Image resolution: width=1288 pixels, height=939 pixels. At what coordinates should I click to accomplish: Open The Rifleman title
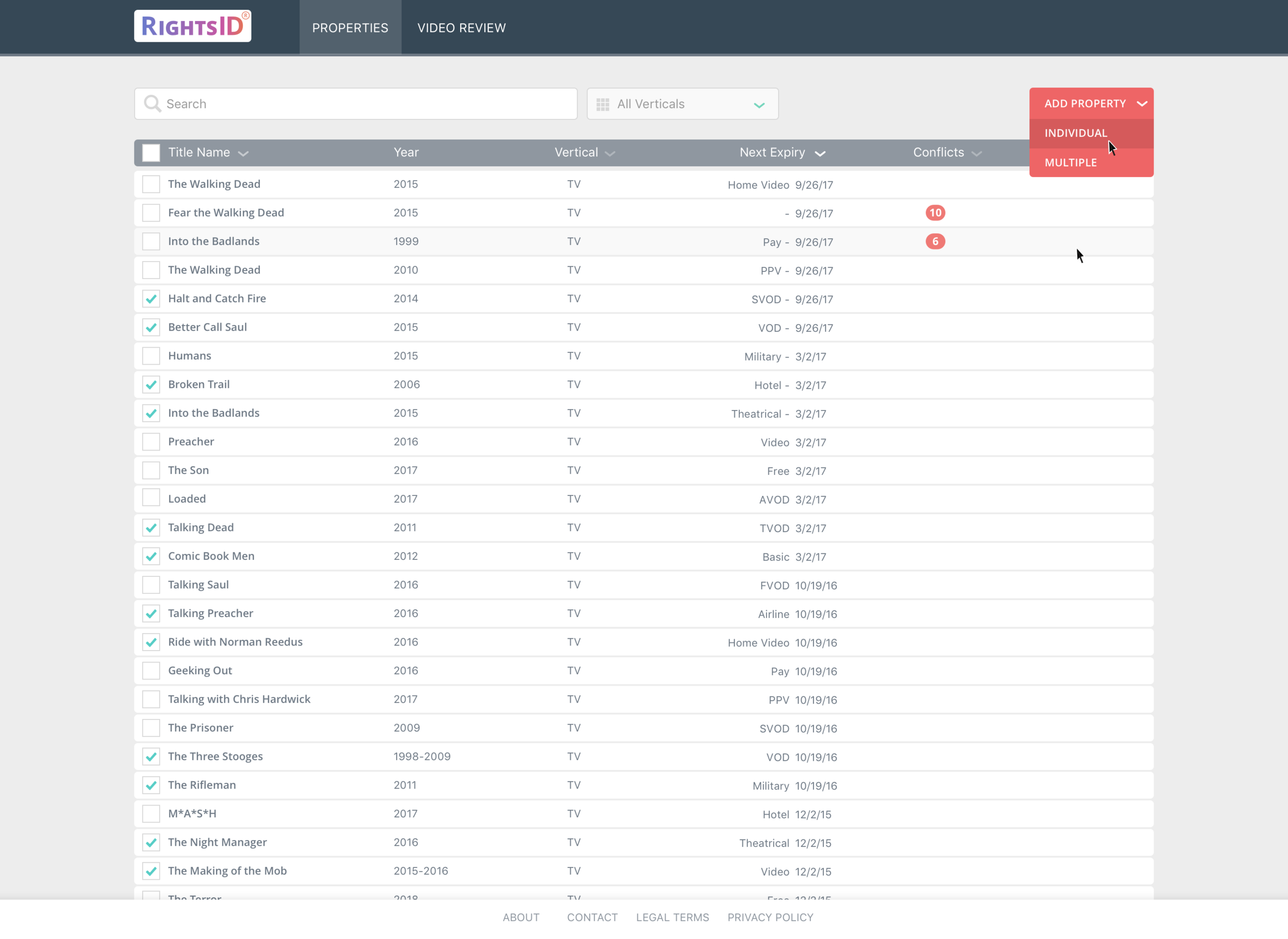(x=202, y=785)
